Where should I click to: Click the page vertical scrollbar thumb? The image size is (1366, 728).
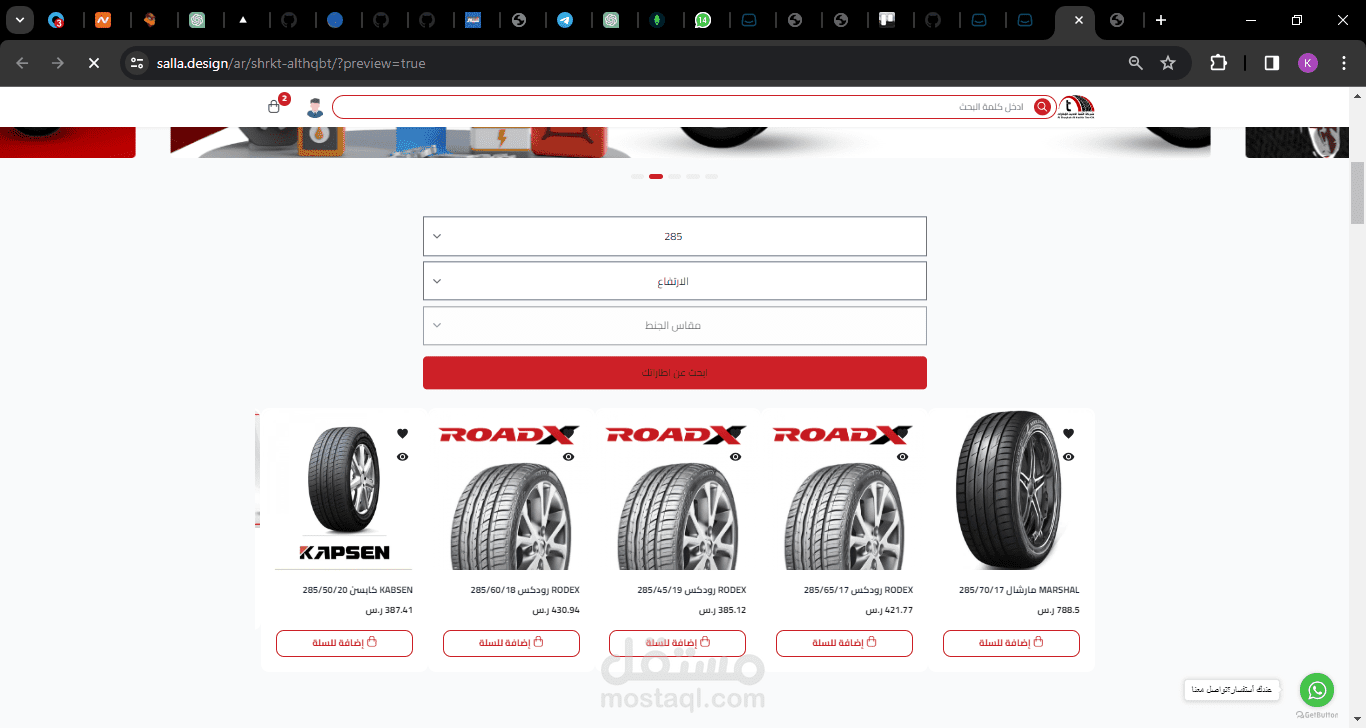pyautogui.click(x=1357, y=193)
